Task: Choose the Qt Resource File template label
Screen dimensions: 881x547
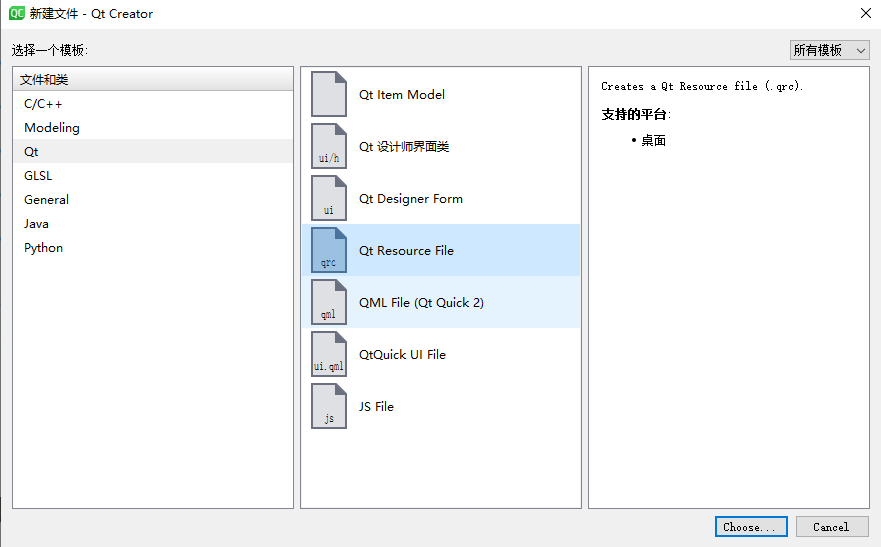Action: tap(406, 250)
